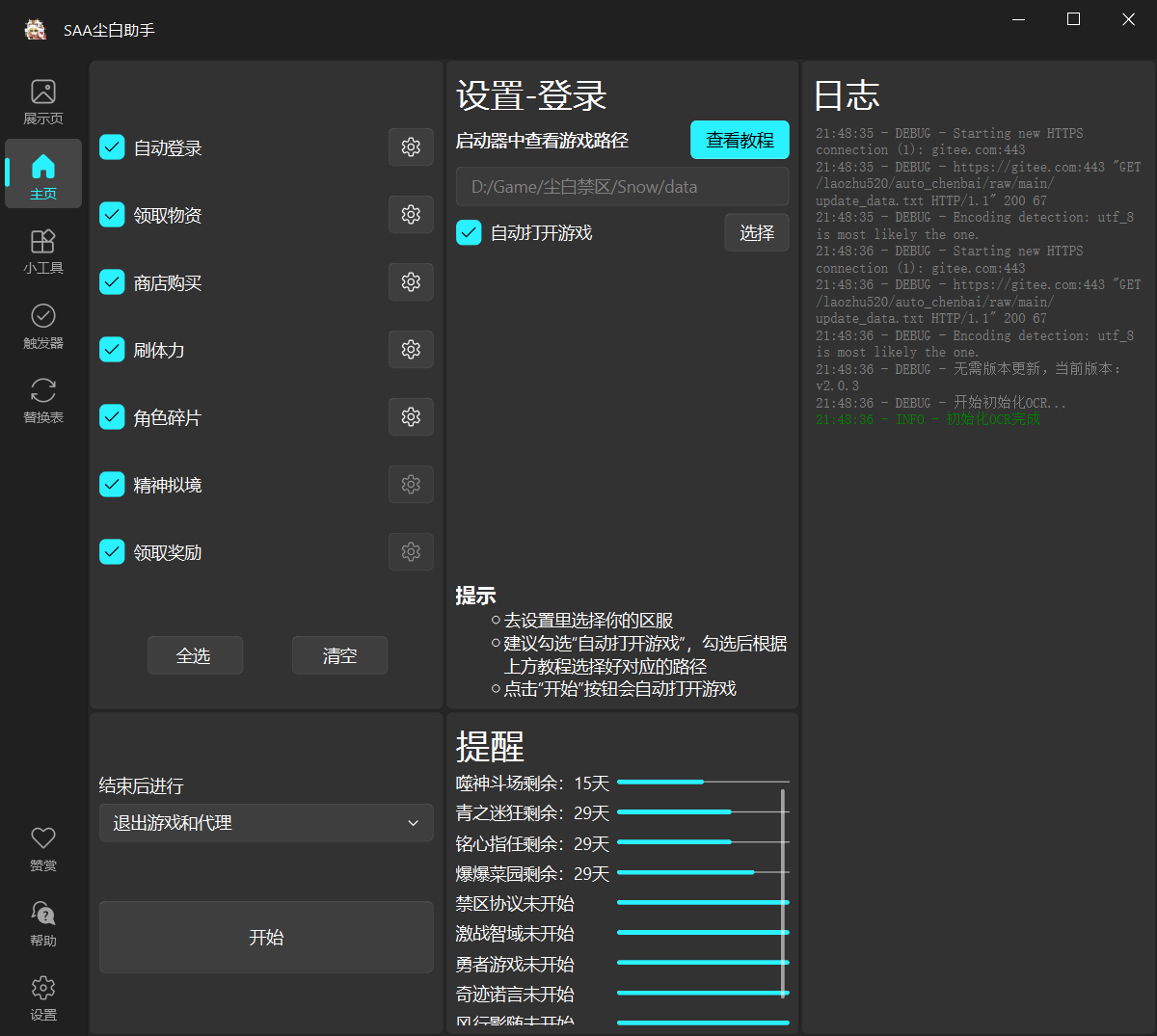The height and width of the screenshot is (1036, 1157).
Task: Click the 噬神斗场剩余 progress bar
Action: tap(703, 782)
